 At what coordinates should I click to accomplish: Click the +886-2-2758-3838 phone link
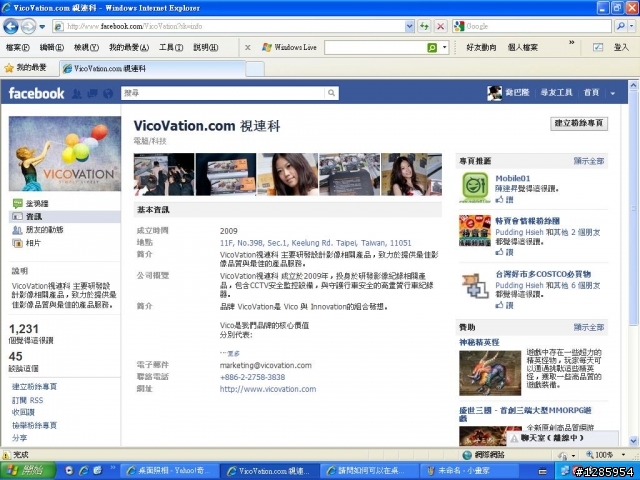[x=252, y=377]
